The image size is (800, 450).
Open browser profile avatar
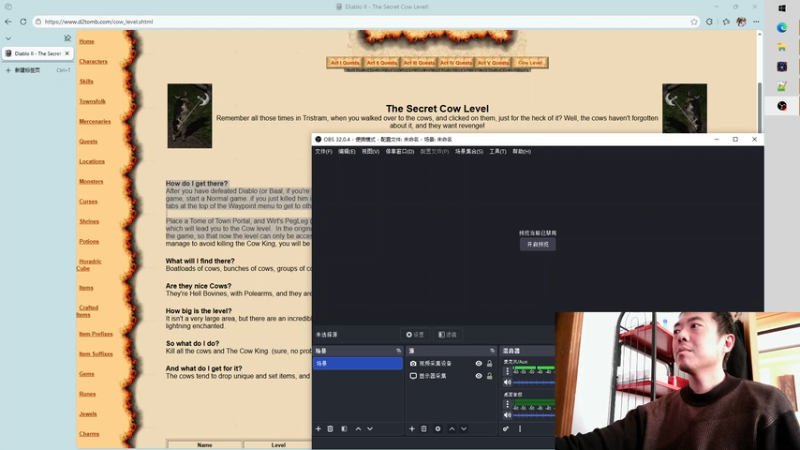741,21
